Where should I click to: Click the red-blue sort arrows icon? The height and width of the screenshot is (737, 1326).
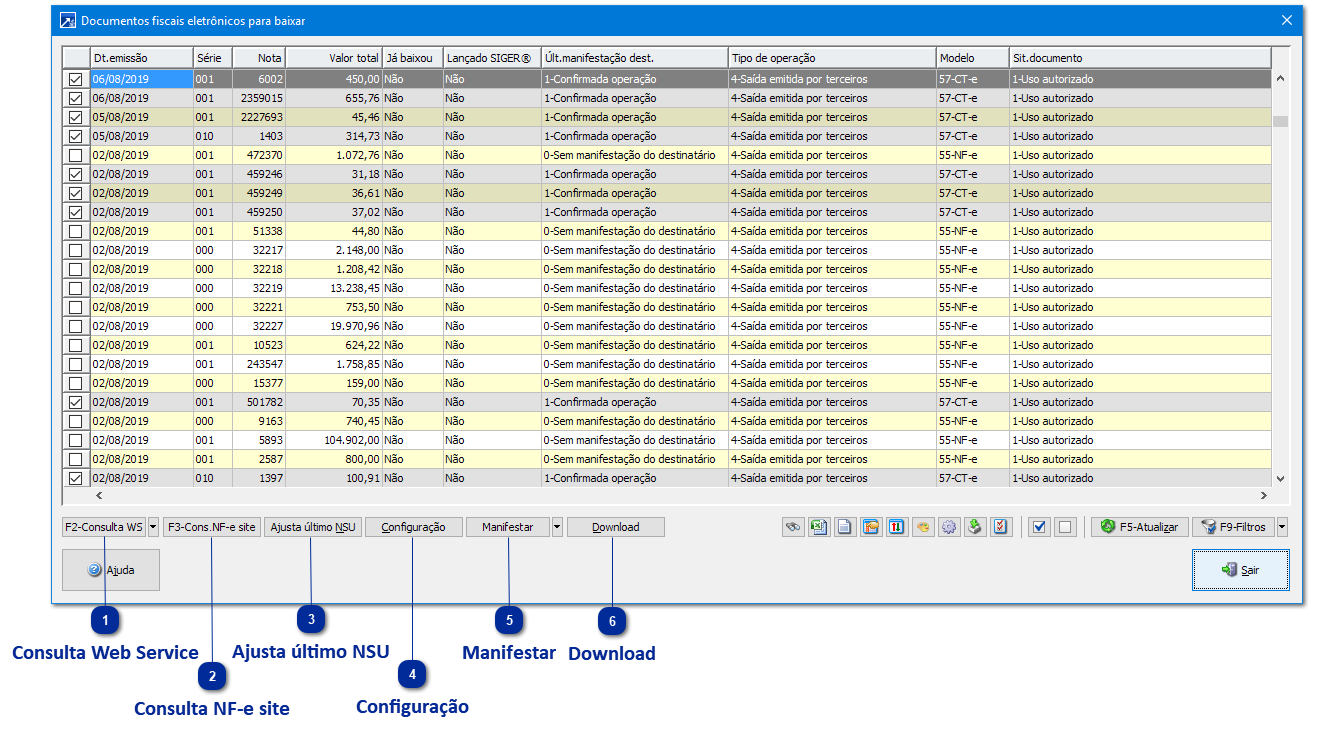click(897, 527)
